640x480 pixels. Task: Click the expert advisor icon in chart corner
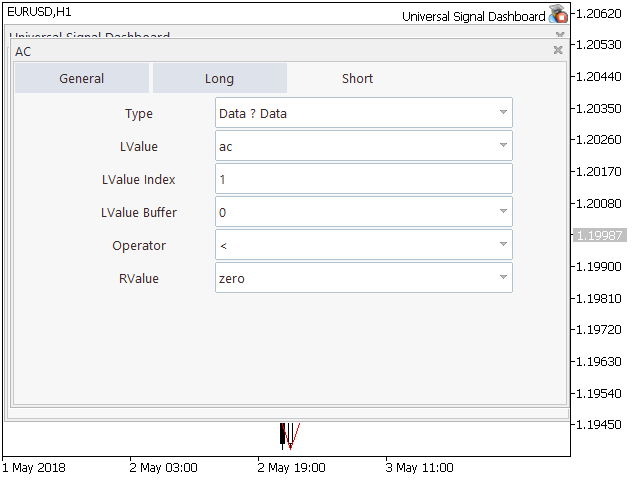(558, 14)
